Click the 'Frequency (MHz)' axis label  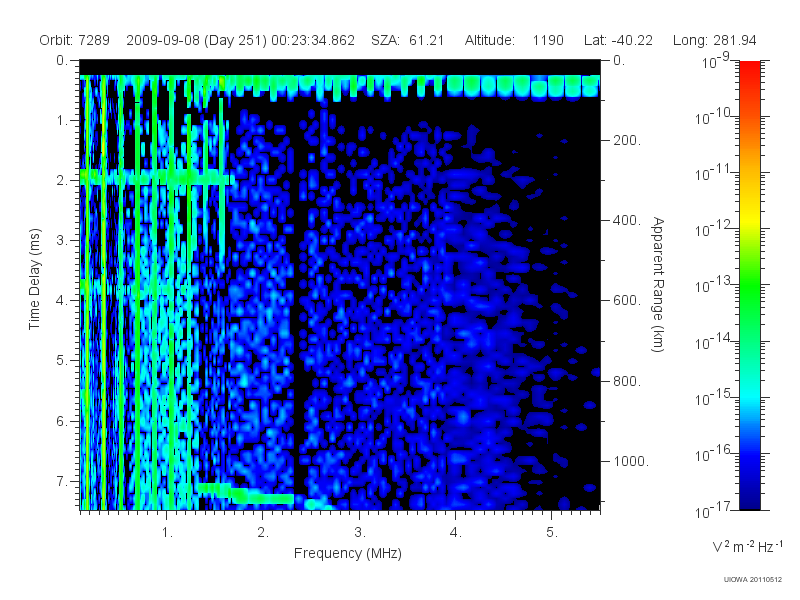[347, 553]
